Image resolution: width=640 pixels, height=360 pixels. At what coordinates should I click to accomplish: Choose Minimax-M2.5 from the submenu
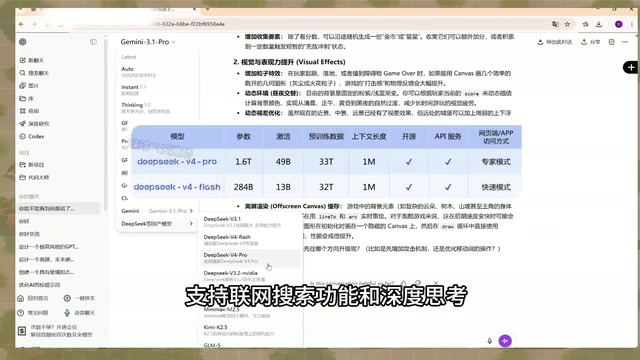click(x=237, y=312)
